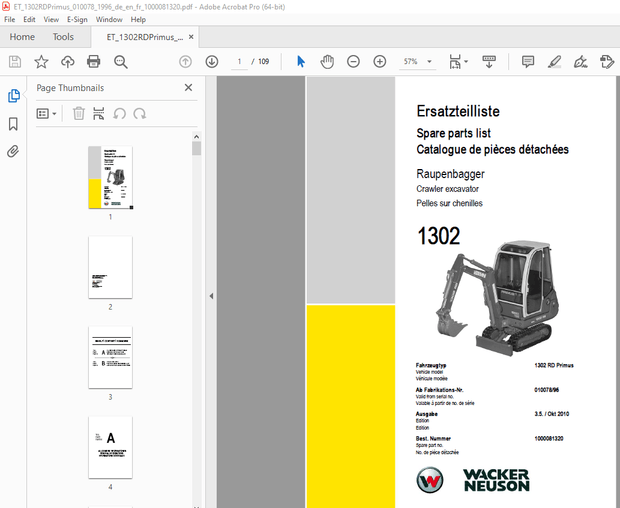This screenshot has width=620, height=508.
Task: Go to next page arrow
Action: 212,62
